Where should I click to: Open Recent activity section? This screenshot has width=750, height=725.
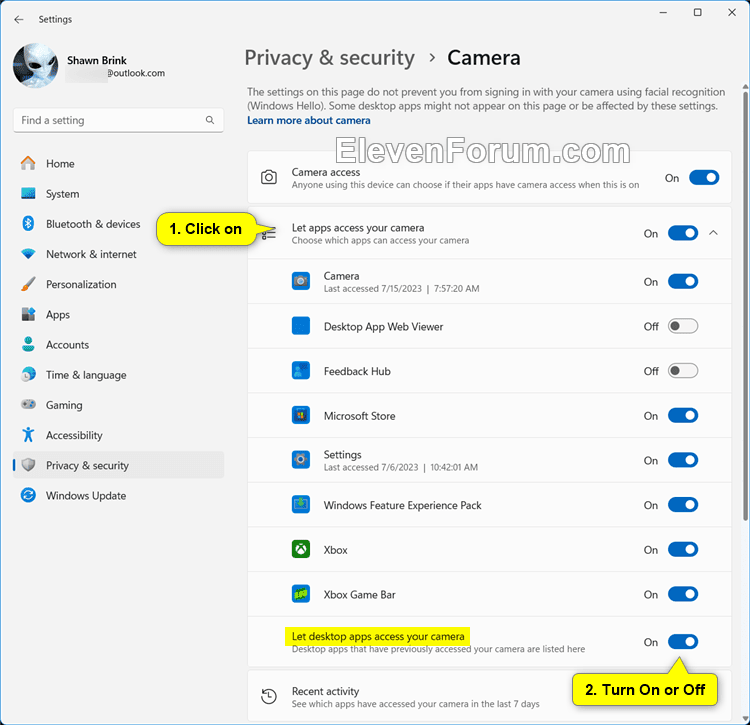[x=489, y=696]
